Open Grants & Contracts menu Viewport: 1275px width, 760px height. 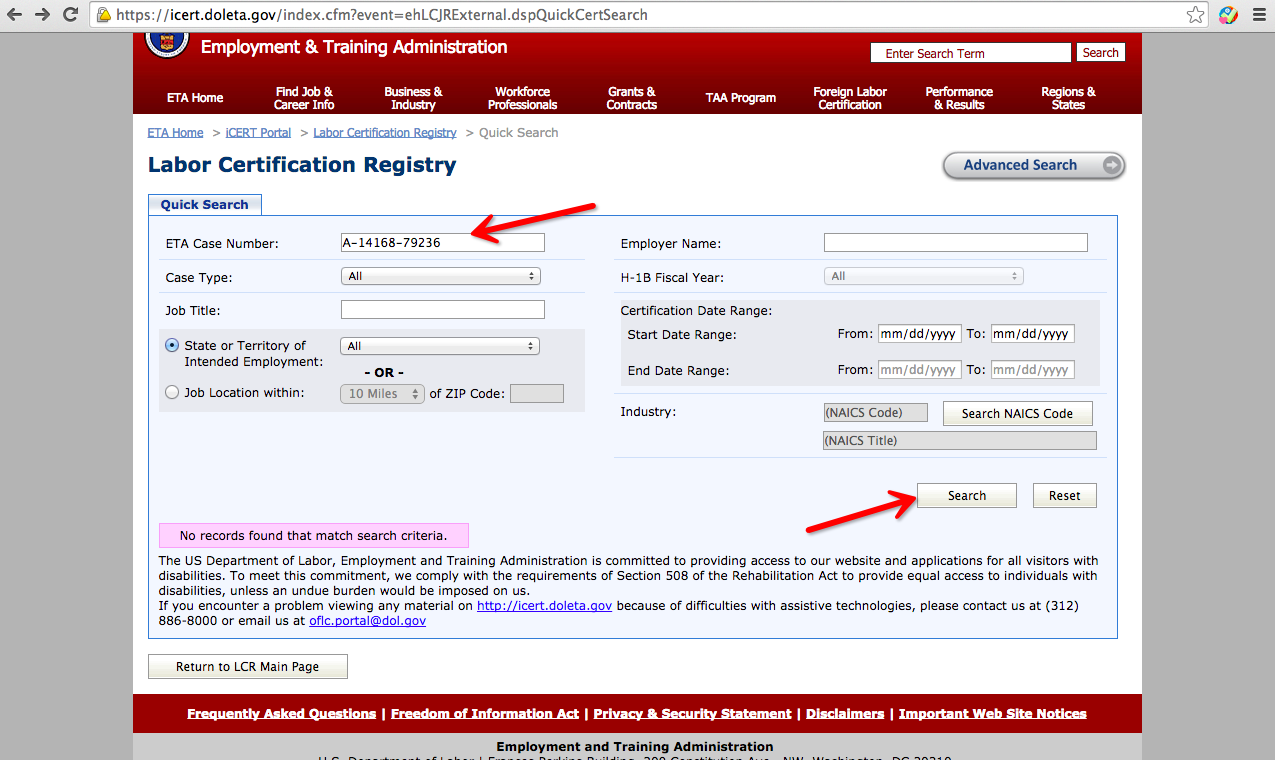[632, 98]
